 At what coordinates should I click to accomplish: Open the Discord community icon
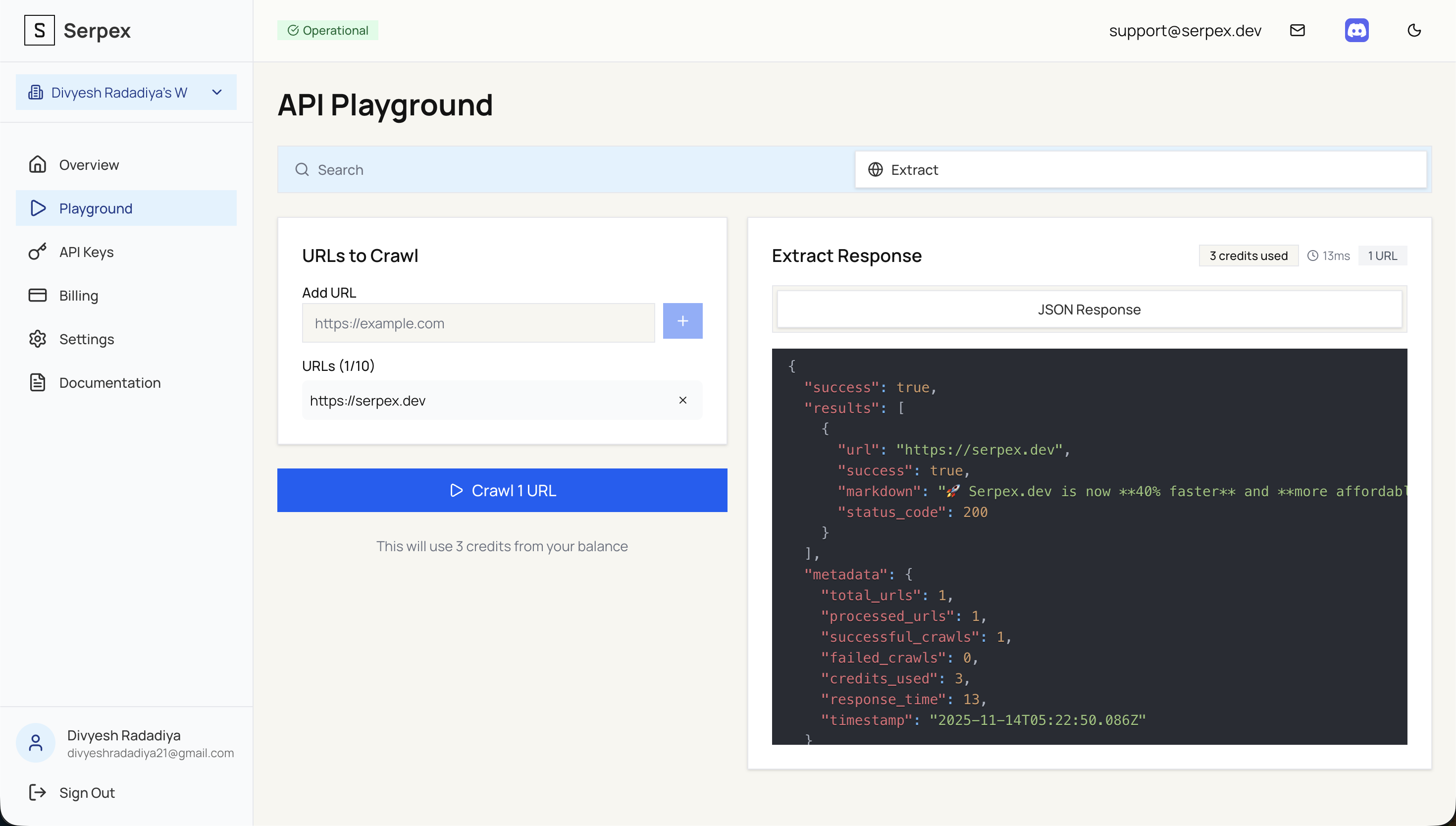[x=1357, y=30]
